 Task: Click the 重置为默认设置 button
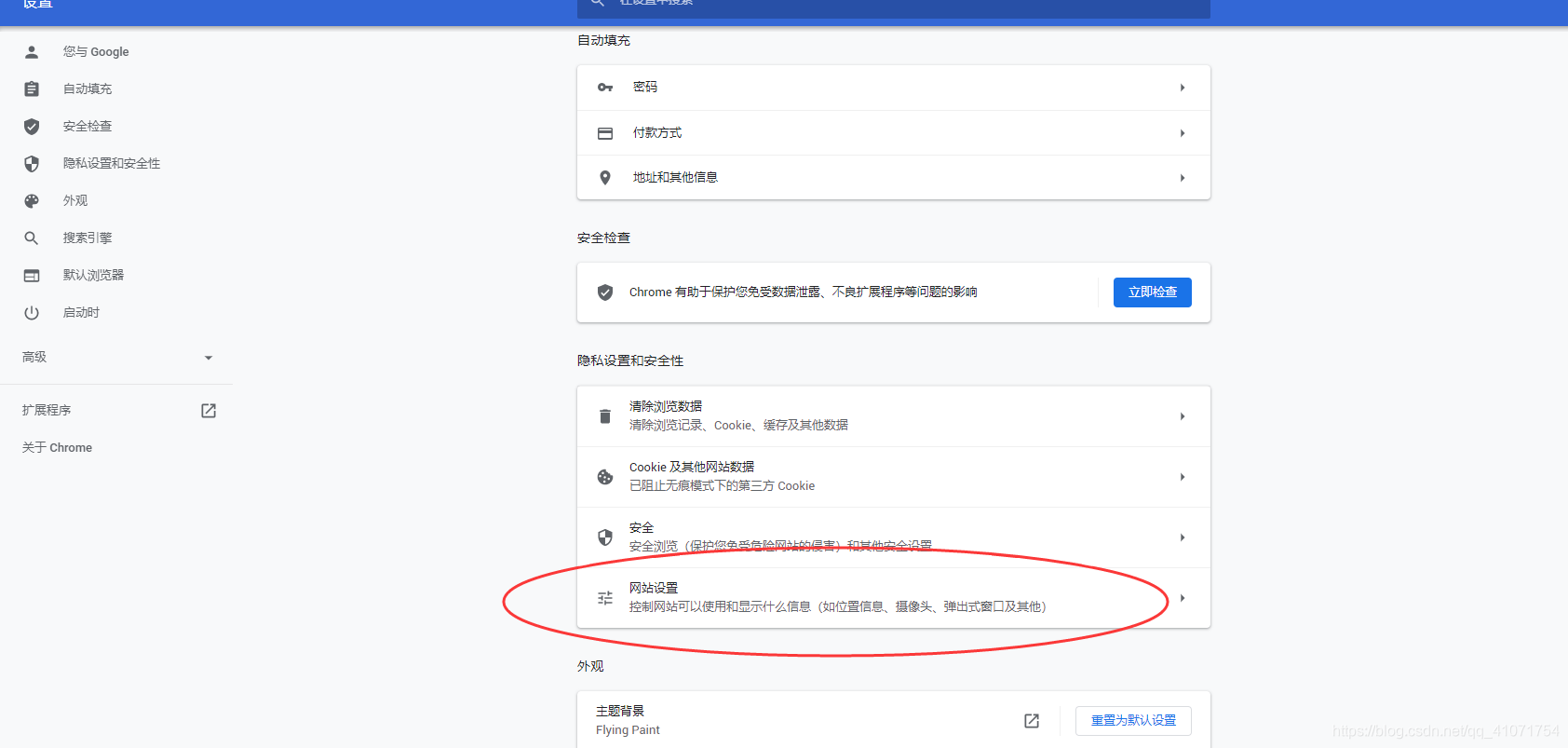point(1133,721)
